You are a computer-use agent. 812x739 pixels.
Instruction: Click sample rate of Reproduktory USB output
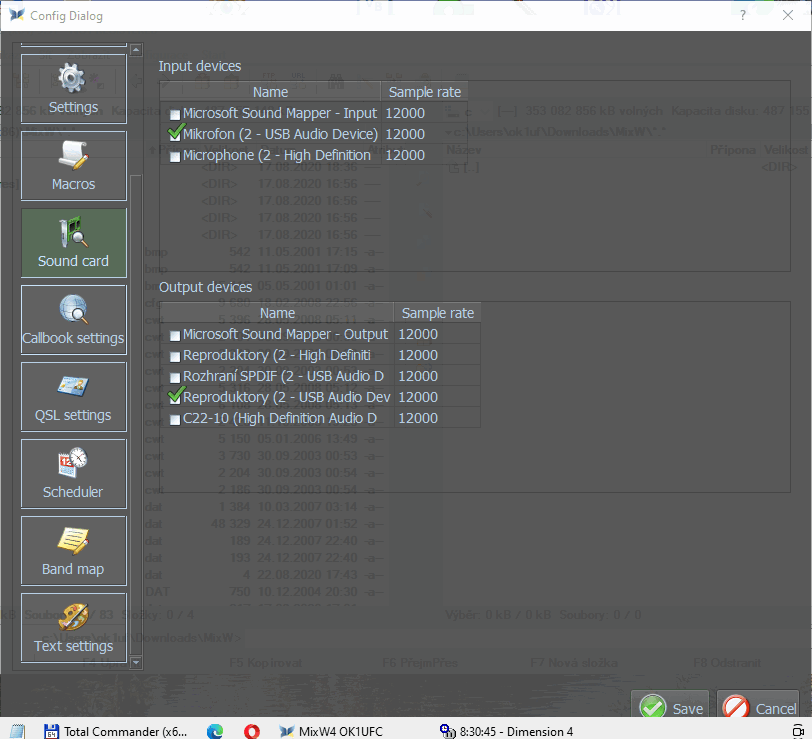(x=418, y=397)
